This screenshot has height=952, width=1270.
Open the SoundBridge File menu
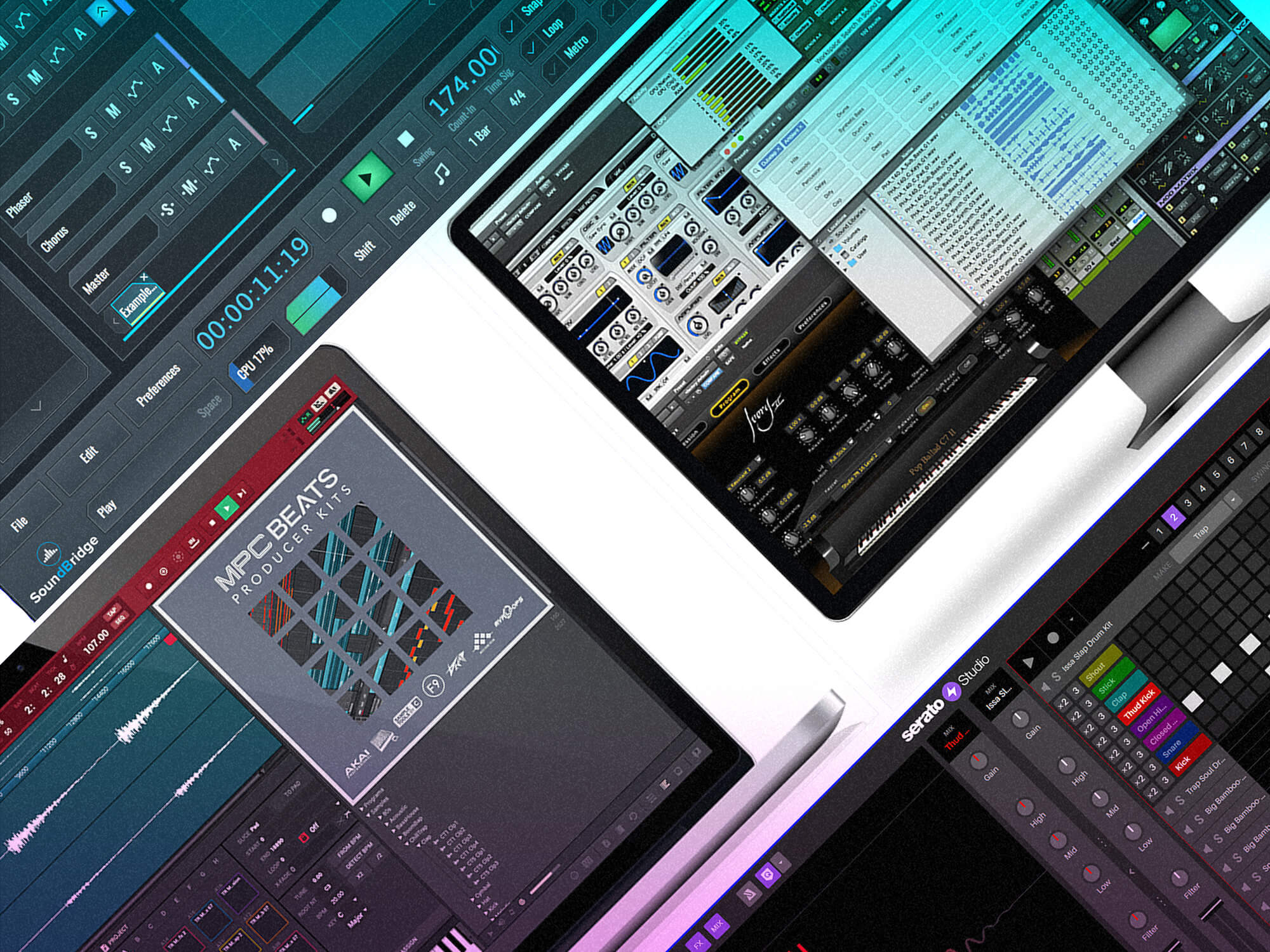[x=19, y=523]
